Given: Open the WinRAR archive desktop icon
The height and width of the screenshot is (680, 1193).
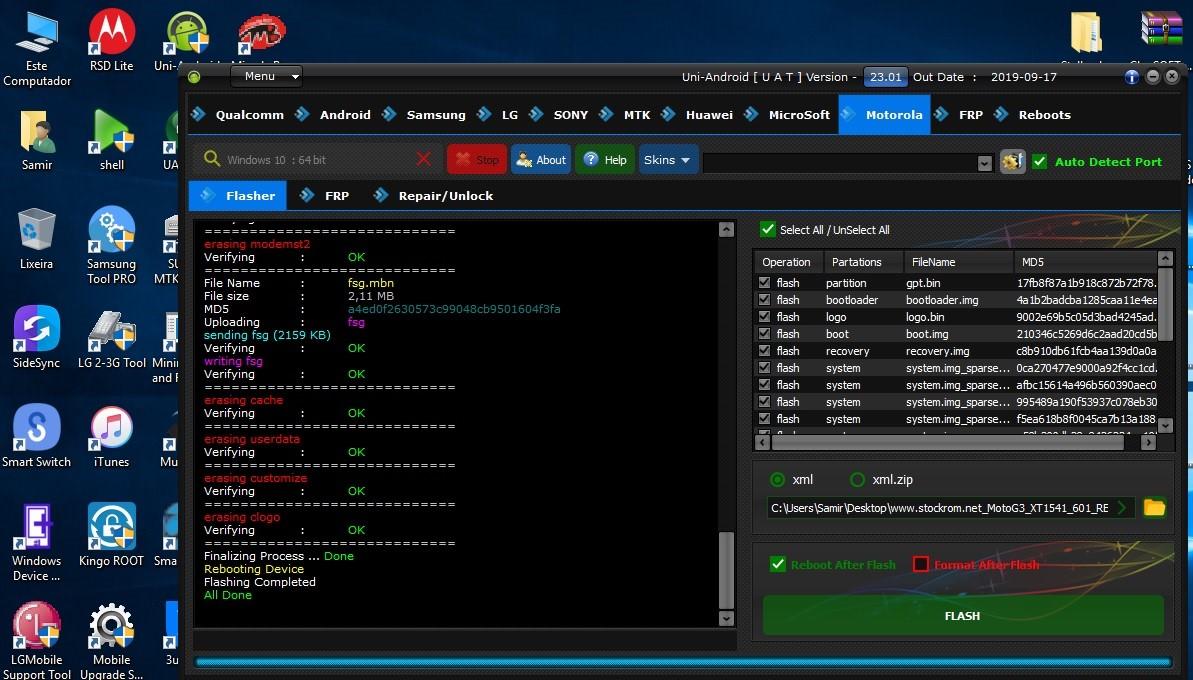Looking at the screenshot, I should [1161, 30].
